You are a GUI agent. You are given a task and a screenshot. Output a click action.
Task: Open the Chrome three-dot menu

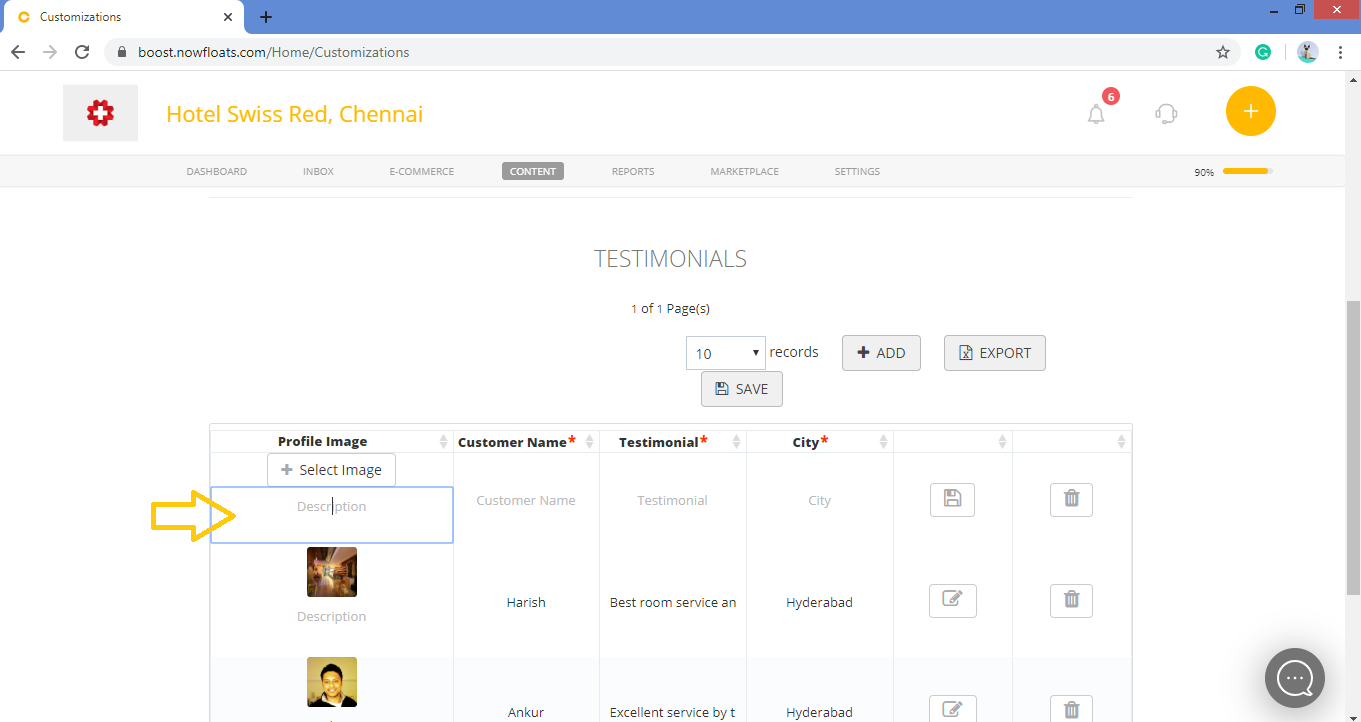click(1340, 52)
